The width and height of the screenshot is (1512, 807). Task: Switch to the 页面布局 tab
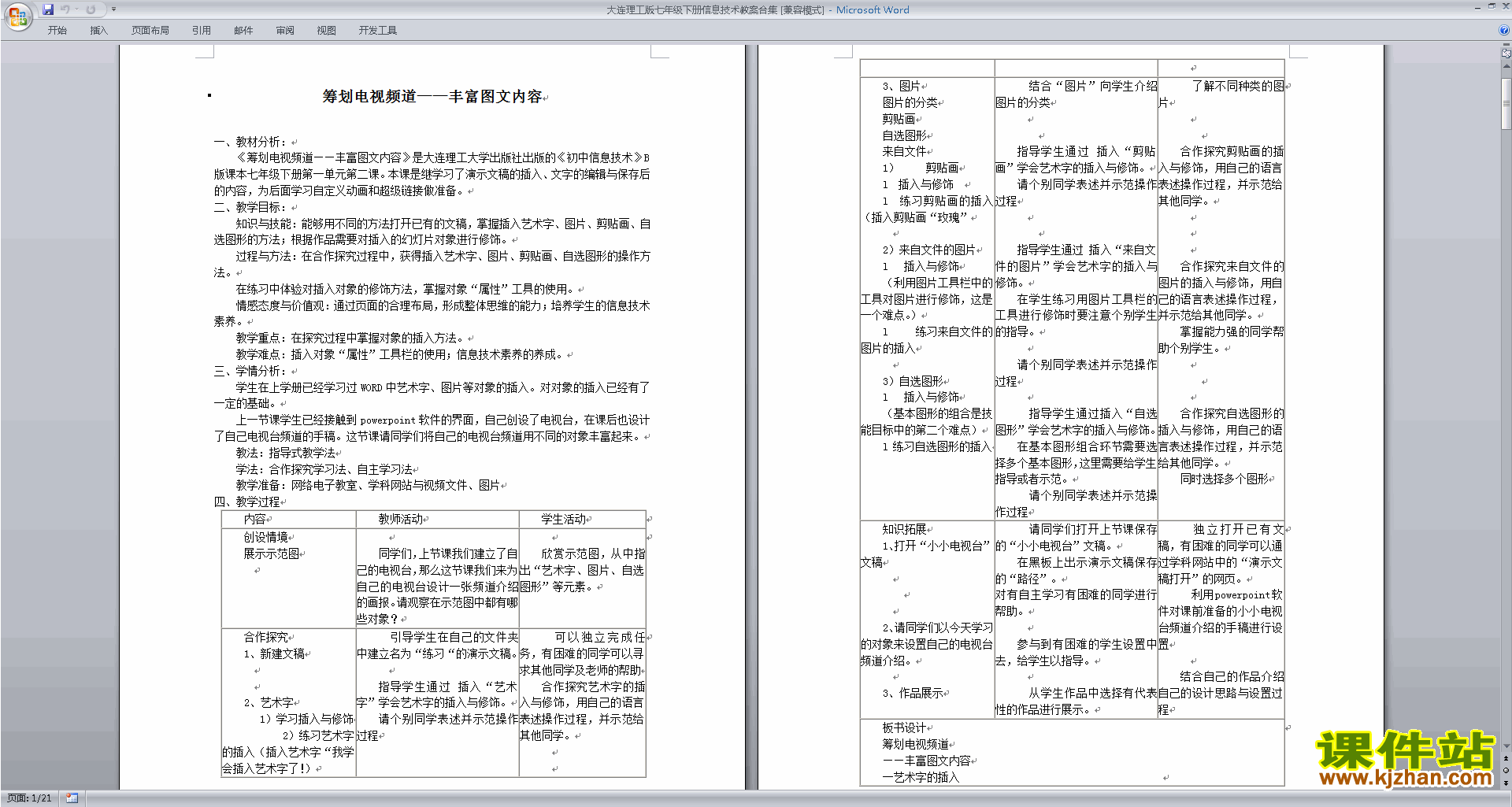click(x=150, y=30)
